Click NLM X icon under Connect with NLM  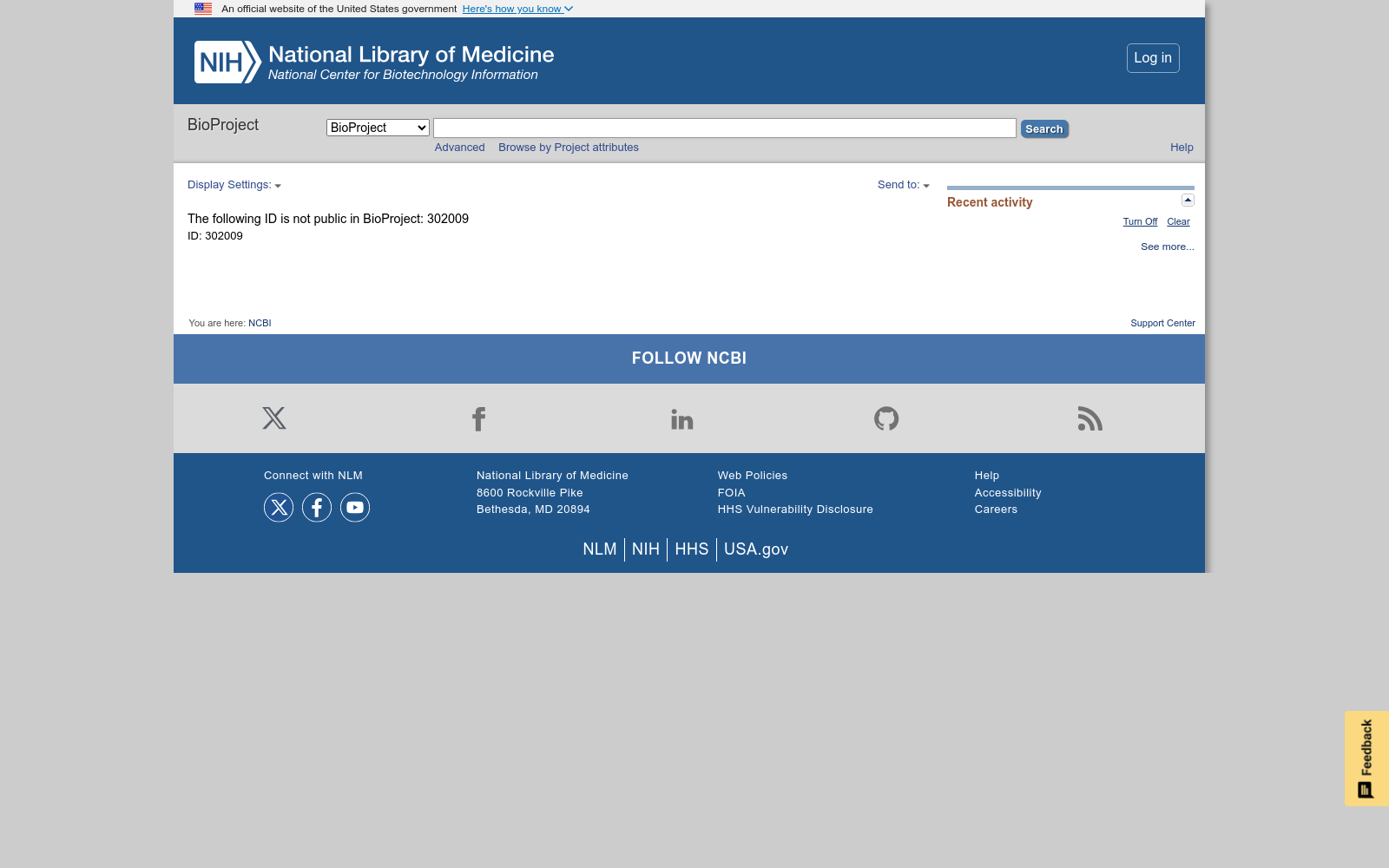[x=279, y=507]
